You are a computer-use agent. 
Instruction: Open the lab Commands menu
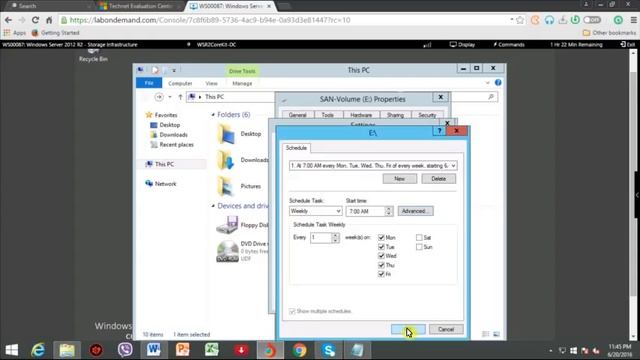click(x=509, y=44)
